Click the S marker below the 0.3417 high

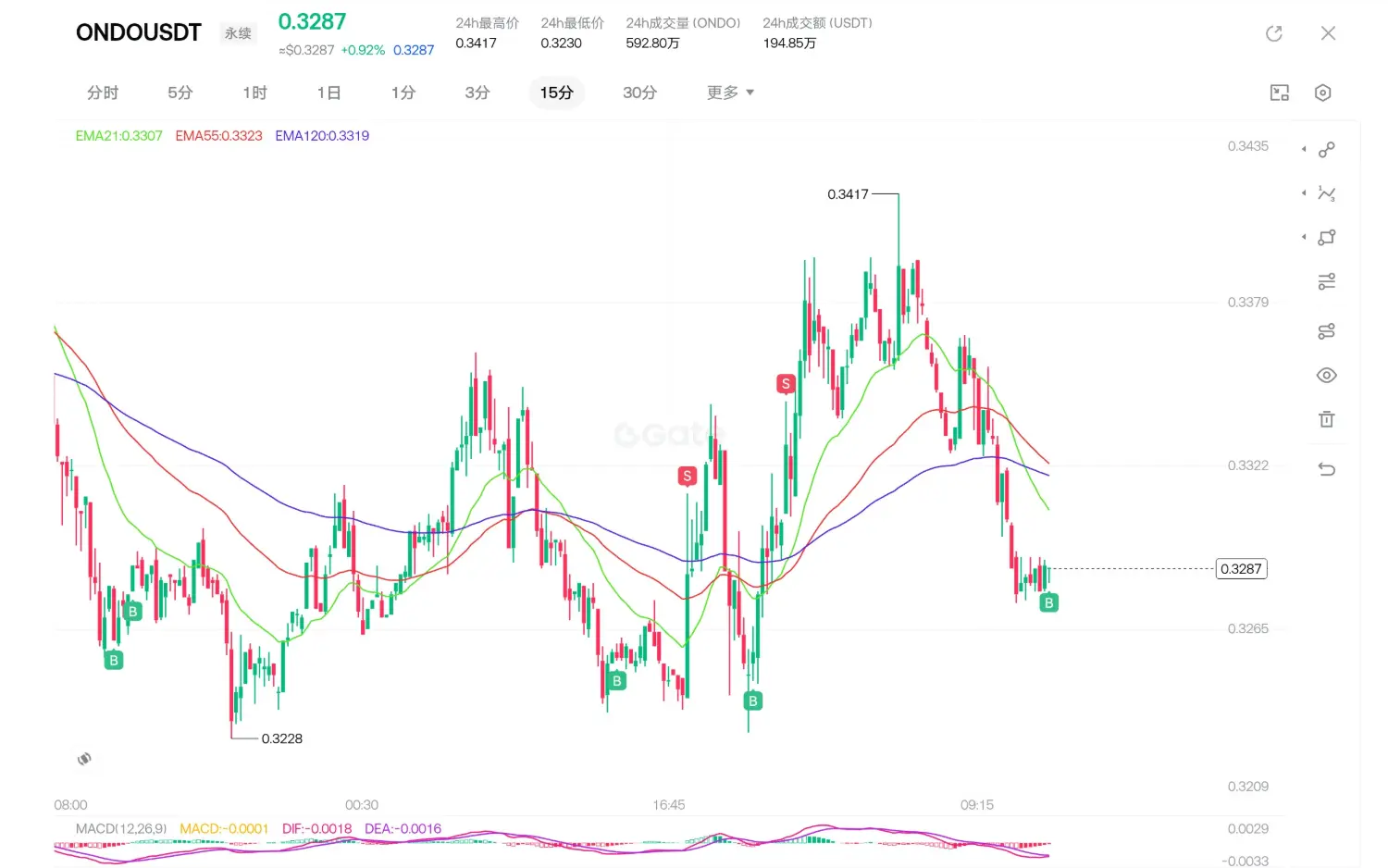pos(786,384)
